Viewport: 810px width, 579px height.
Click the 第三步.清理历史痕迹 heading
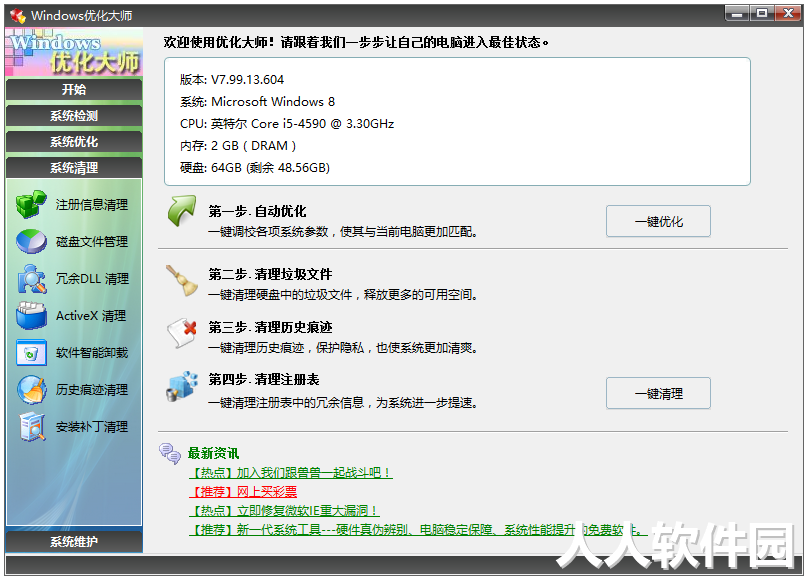(x=270, y=327)
